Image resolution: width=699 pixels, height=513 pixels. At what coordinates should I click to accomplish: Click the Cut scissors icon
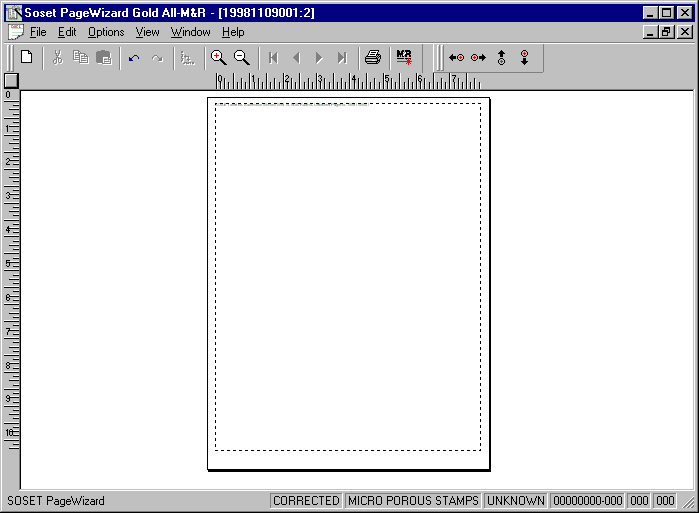(57, 58)
